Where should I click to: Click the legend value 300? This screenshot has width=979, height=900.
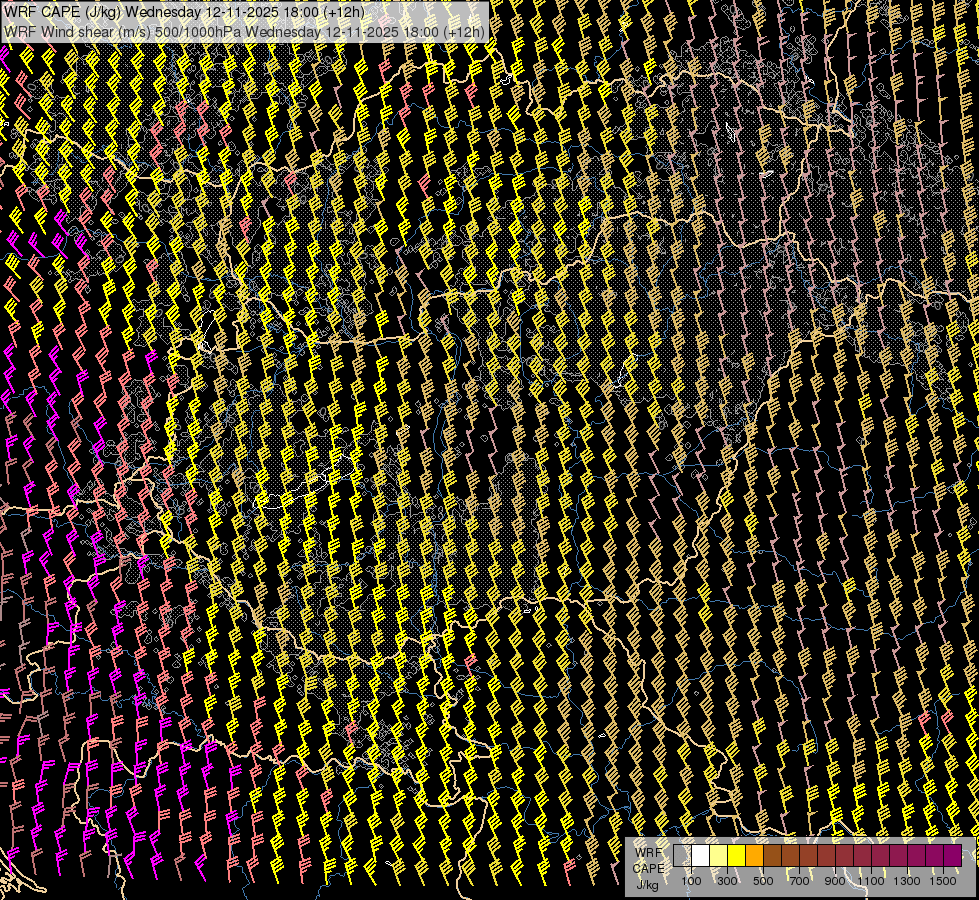coord(727,881)
